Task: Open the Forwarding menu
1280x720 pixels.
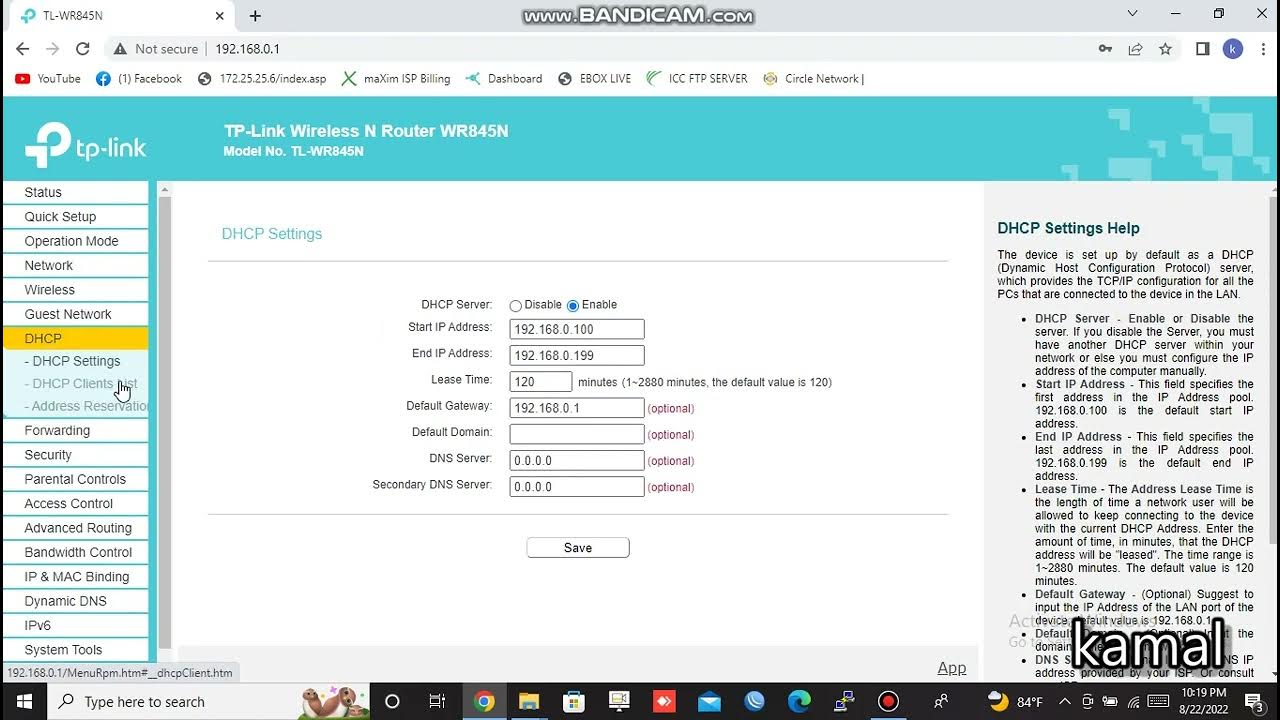Action: click(x=75, y=430)
